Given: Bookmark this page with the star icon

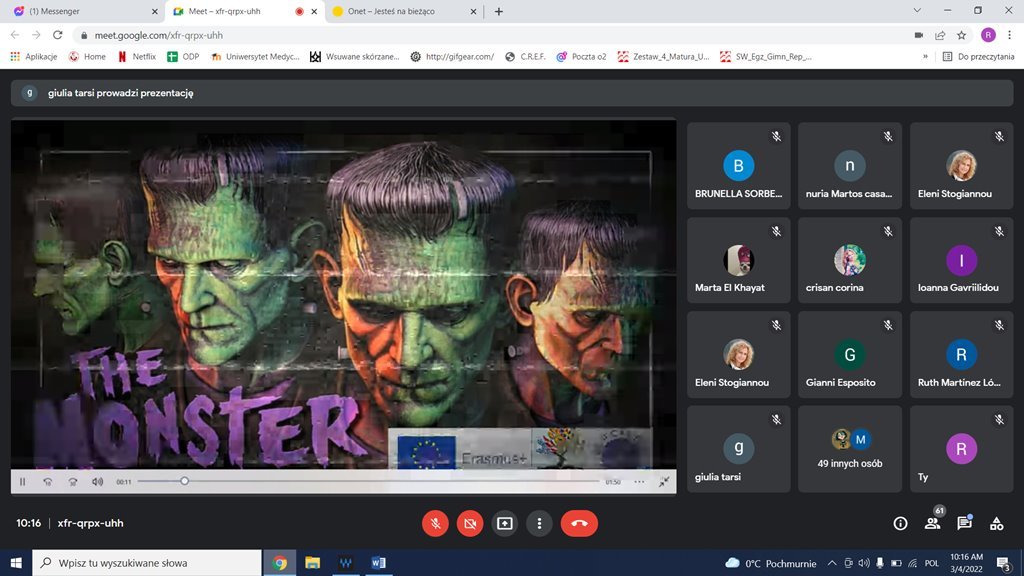Looking at the screenshot, I should pyautogui.click(x=961, y=35).
